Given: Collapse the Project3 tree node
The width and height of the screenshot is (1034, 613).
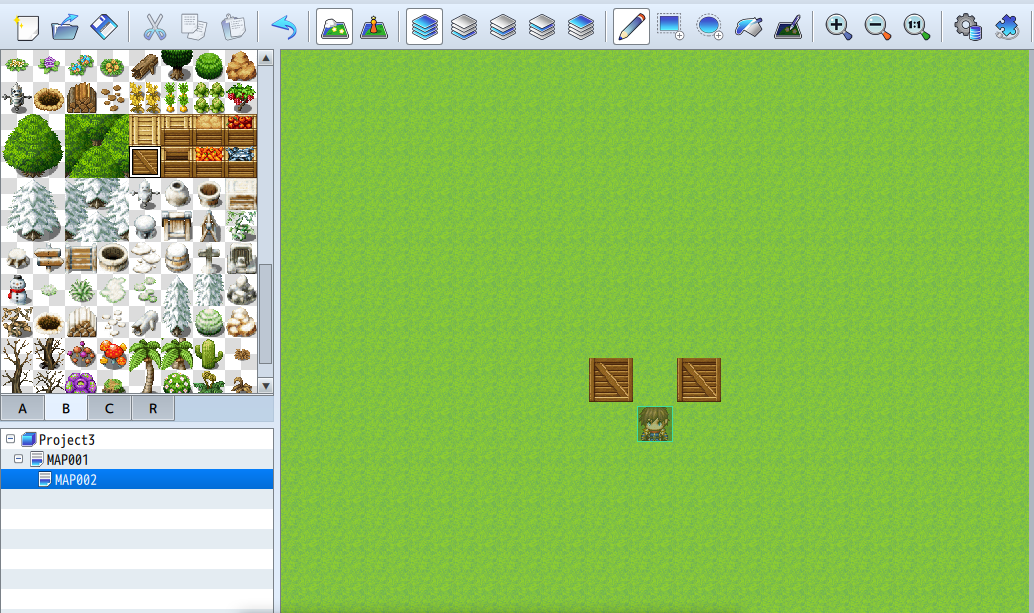Looking at the screenshot, I should pyautogui.click(x=11, y=439).
